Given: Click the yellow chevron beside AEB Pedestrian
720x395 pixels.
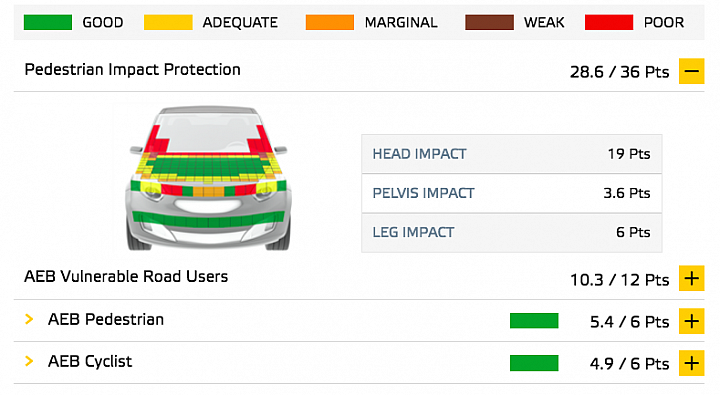Looking at the screenshot, I should 29,319.
